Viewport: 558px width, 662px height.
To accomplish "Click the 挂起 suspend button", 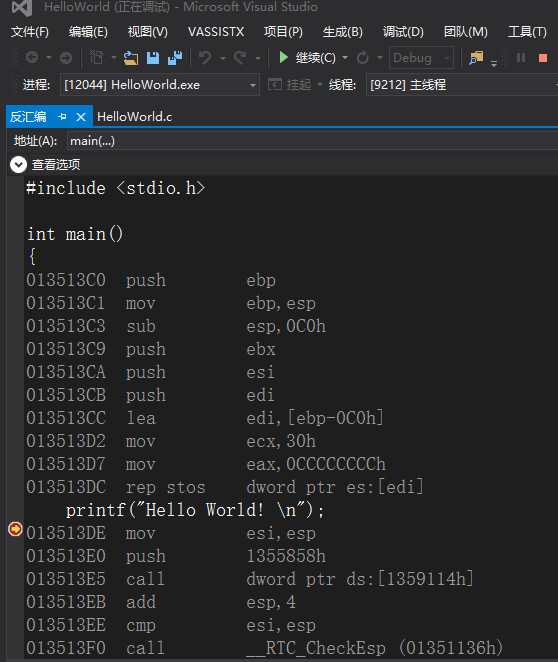I will [x=290, y=85].
